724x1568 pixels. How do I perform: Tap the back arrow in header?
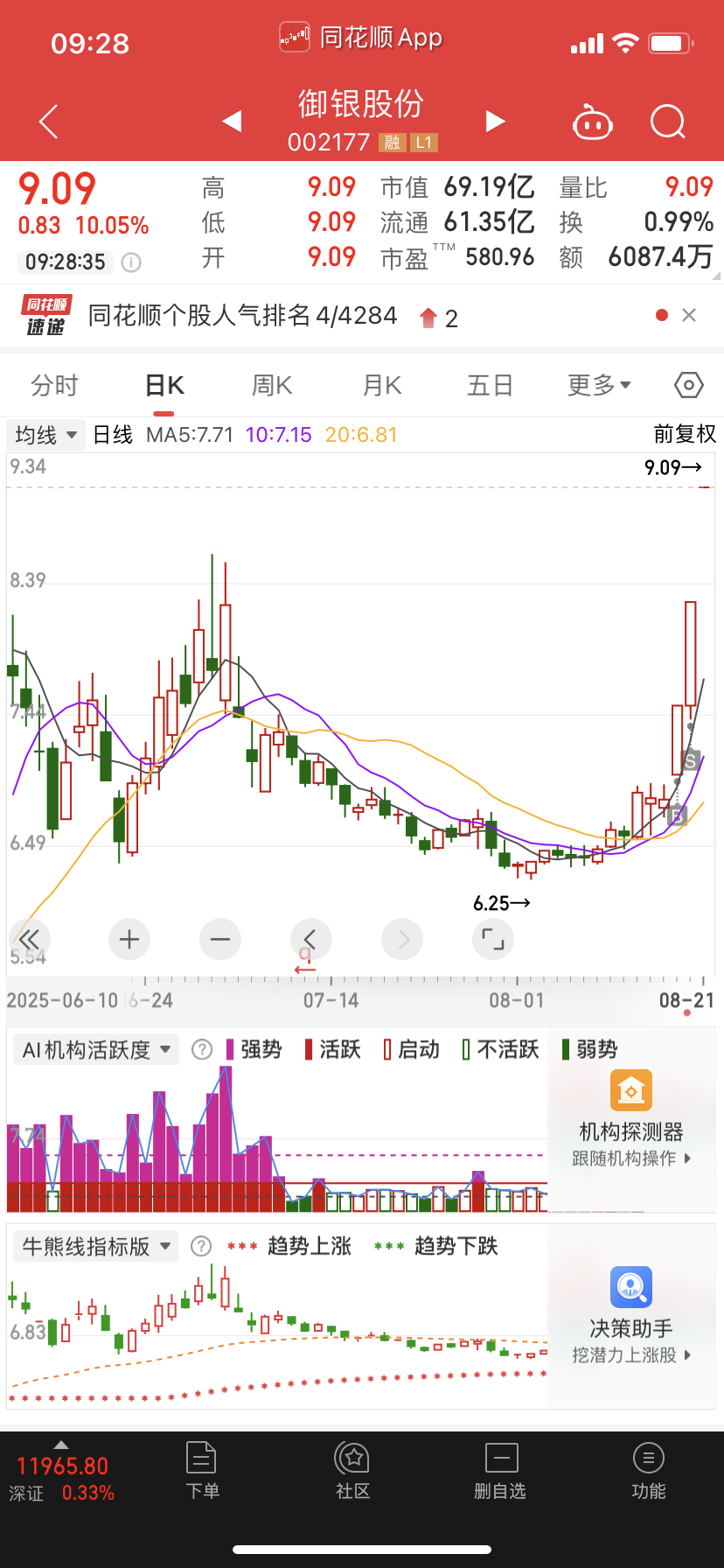(49, 122)
